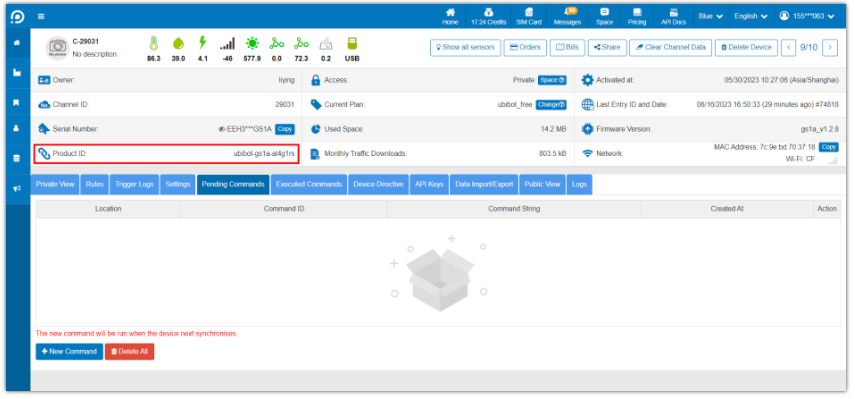Open the English language dropdown
855x399 pixels.
click(x=750, y=16)
